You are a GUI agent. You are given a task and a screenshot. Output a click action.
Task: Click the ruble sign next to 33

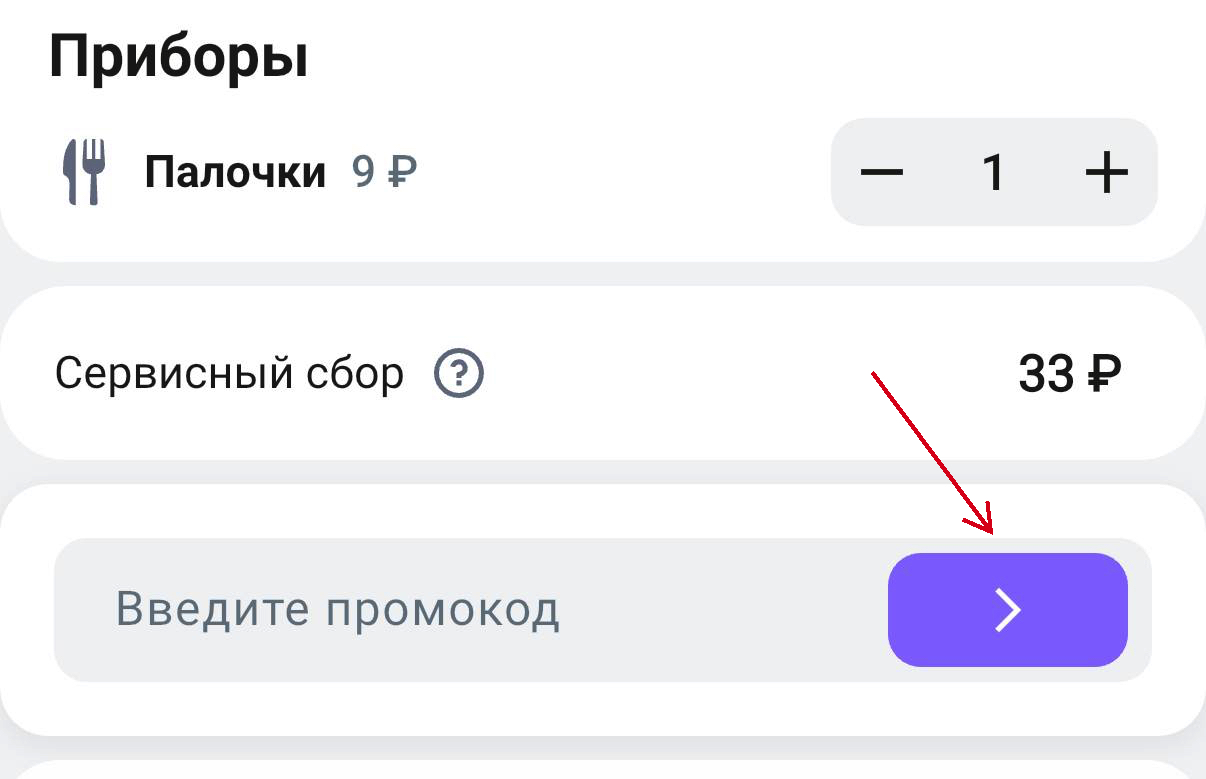click(x=1102, y=375)
